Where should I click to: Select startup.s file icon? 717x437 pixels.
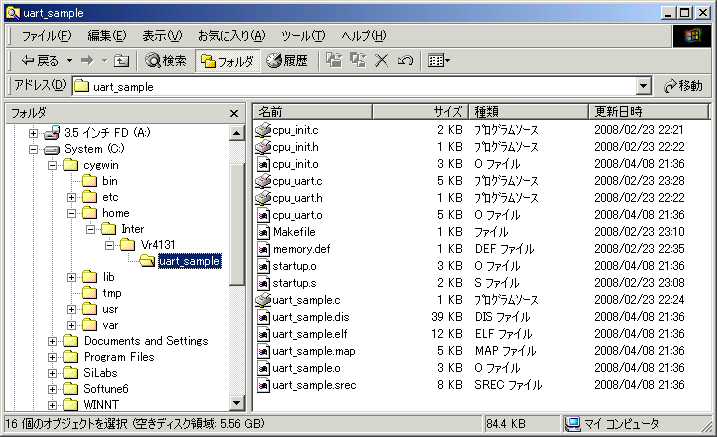263,283
